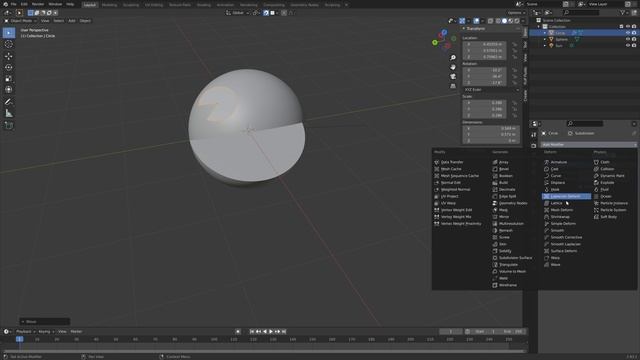Click the viewport pan hand icon

pos(453,67)
